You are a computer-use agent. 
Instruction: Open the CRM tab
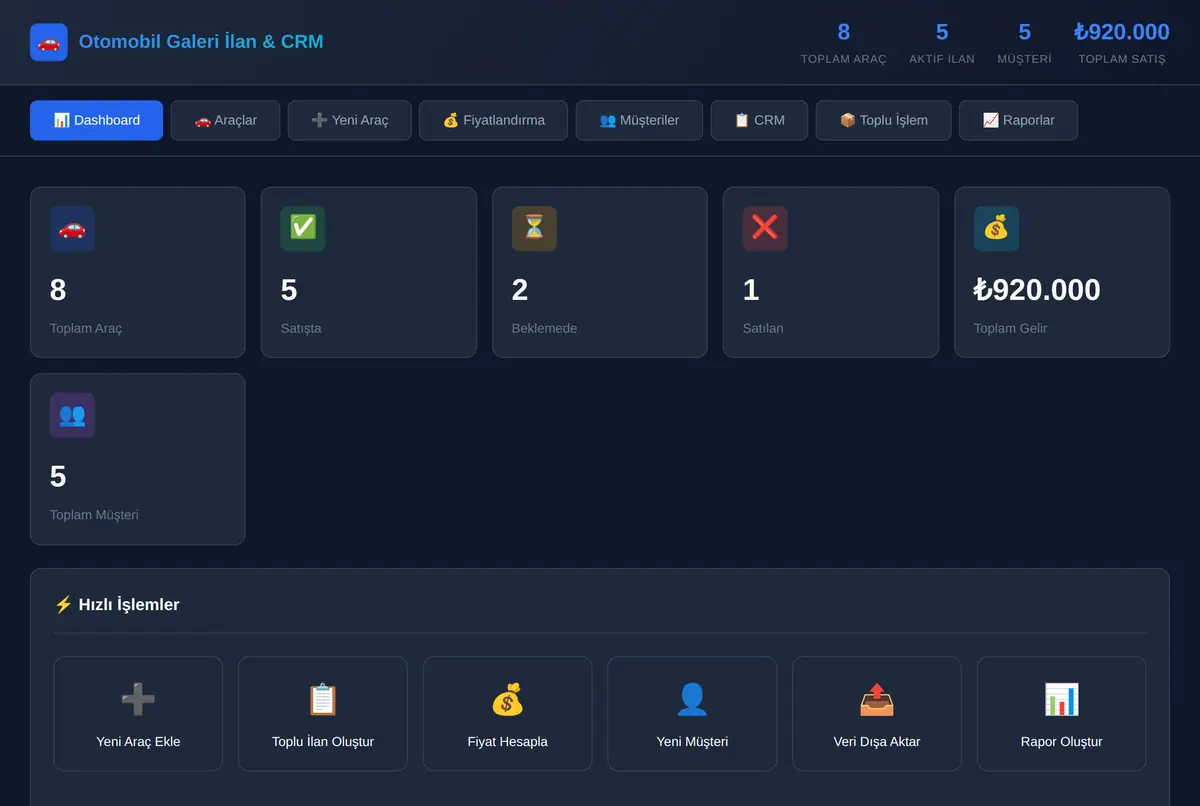click(759, 120)
